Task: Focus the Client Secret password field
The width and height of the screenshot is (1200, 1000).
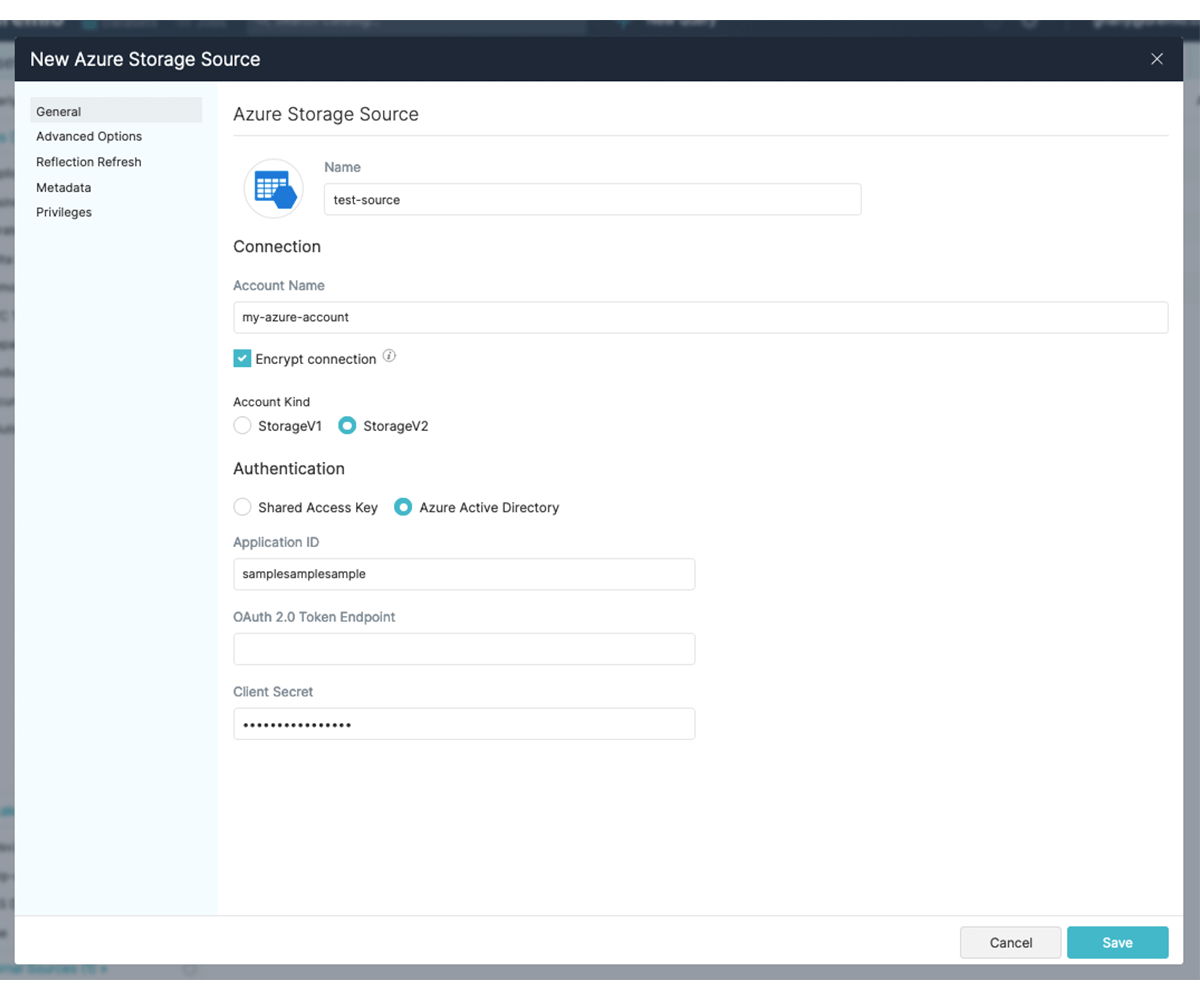Action: click(x=464, y=724)
